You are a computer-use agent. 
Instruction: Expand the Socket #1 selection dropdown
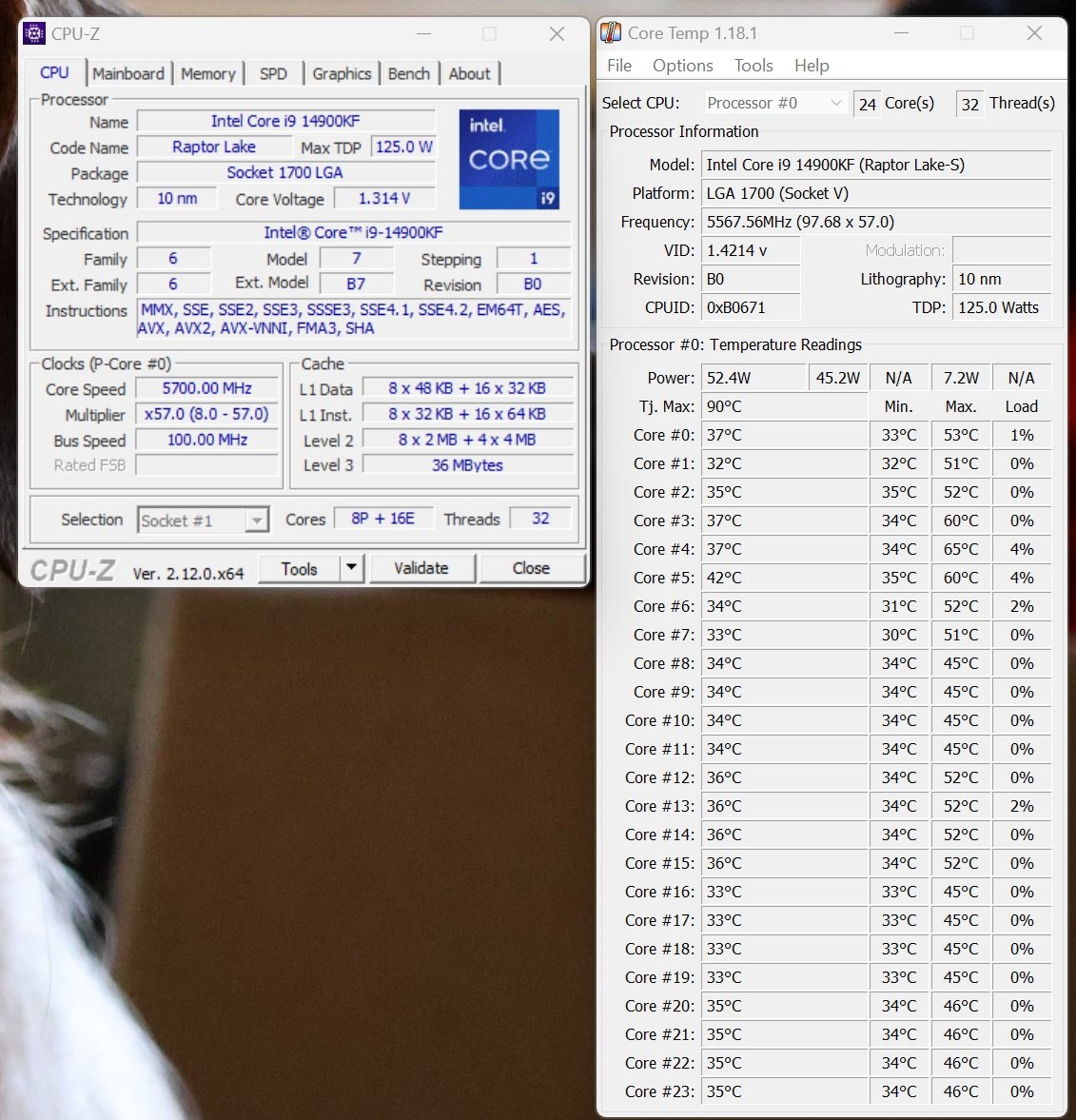pyautogui.click(x=203, y=520)
